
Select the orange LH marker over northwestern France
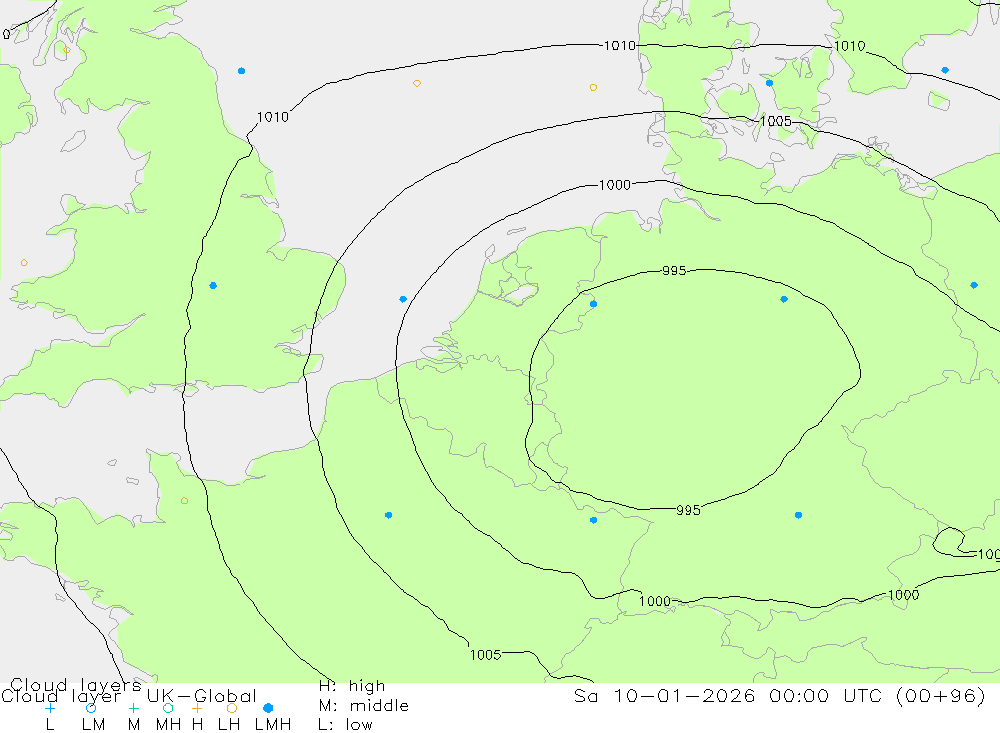(x=184, y=501)
